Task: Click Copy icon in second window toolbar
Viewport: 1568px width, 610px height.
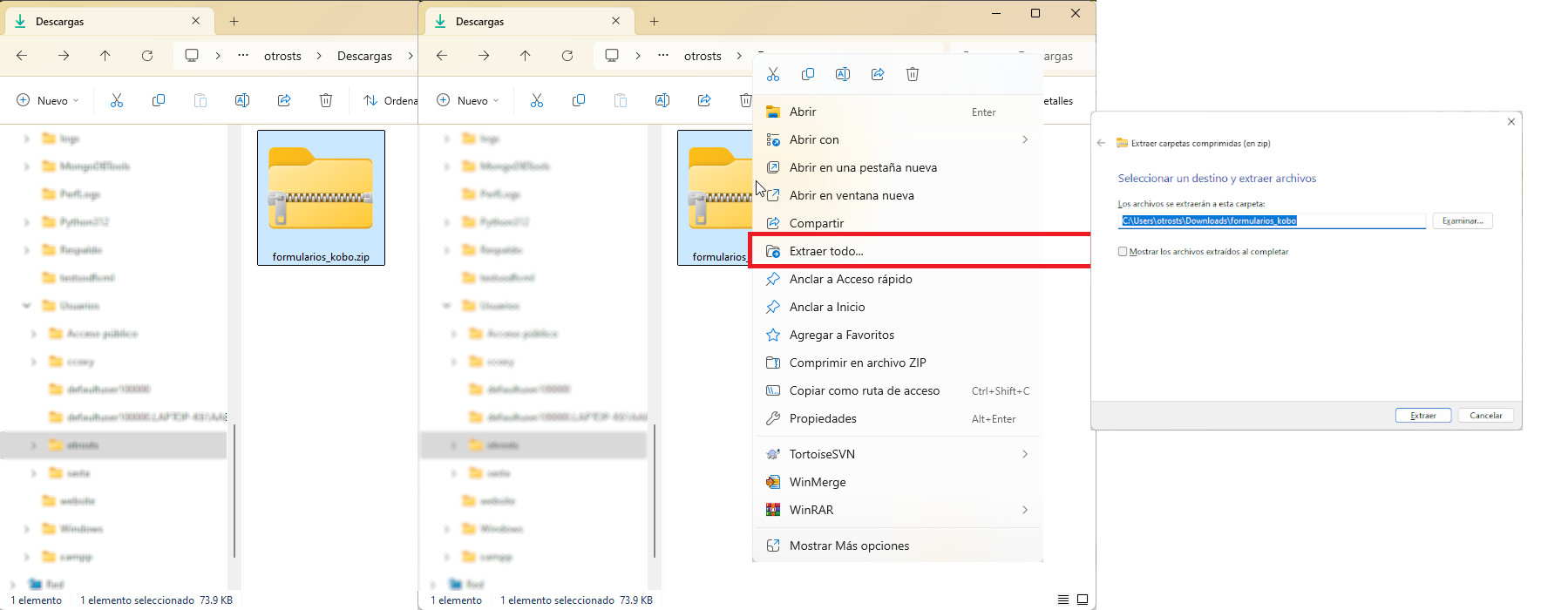Action: pos(579,100)
